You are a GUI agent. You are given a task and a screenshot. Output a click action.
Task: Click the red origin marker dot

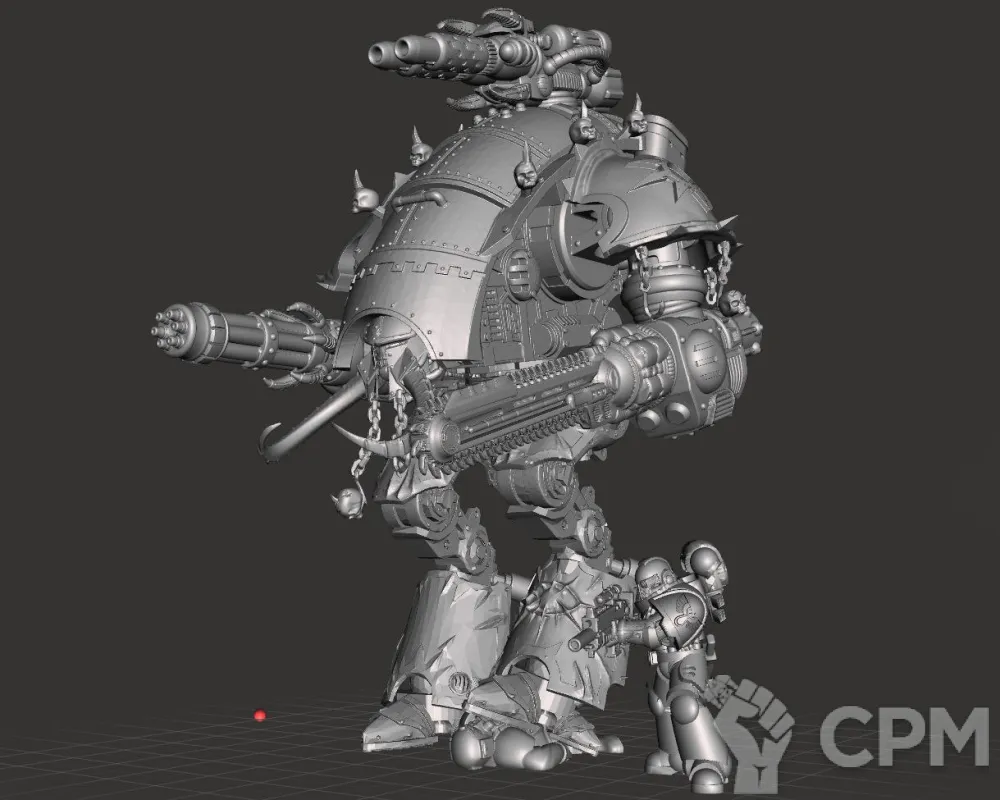260,716
